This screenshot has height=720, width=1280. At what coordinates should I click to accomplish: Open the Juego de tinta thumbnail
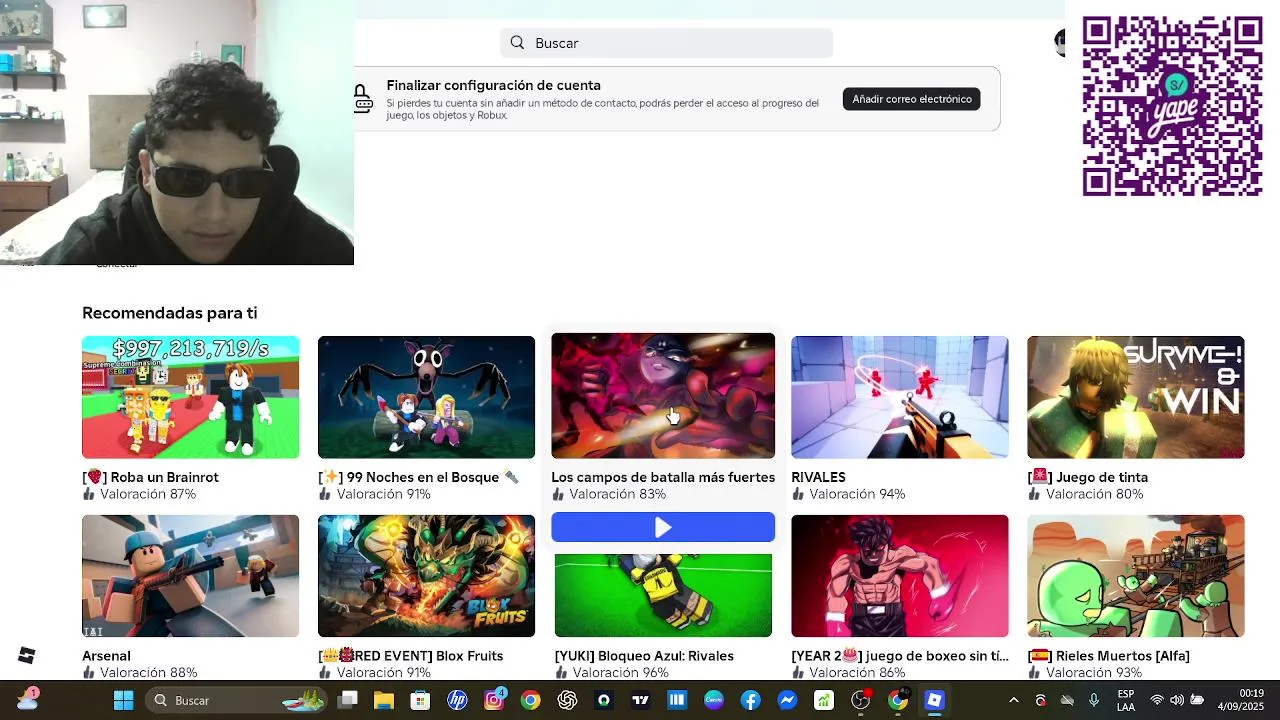pyautogui.click(x=1136, y=397)
